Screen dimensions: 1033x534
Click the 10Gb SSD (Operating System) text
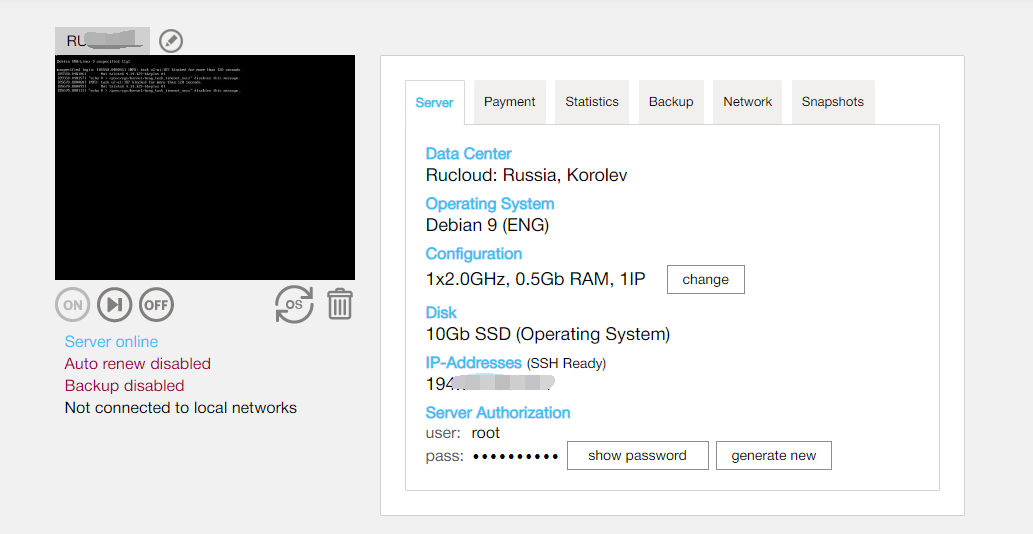pos(548,334)
